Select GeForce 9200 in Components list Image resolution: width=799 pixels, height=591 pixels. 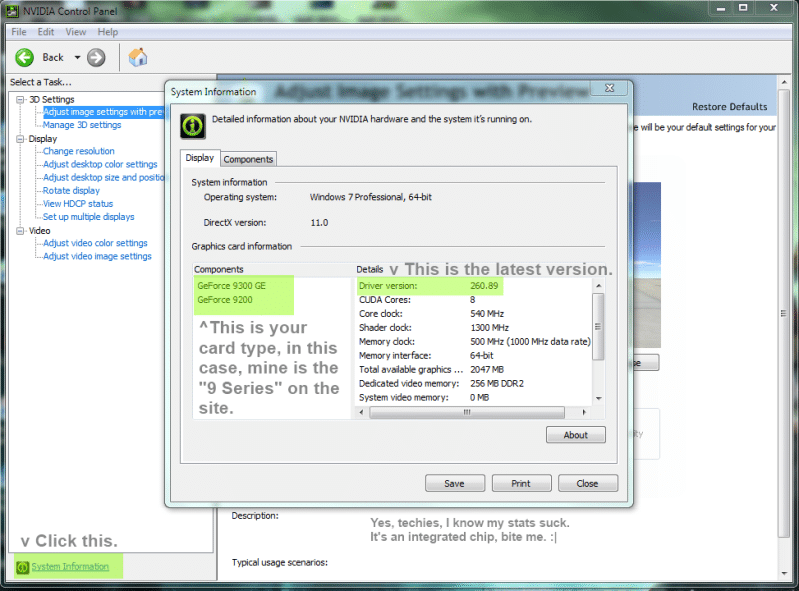click(225, 300)
